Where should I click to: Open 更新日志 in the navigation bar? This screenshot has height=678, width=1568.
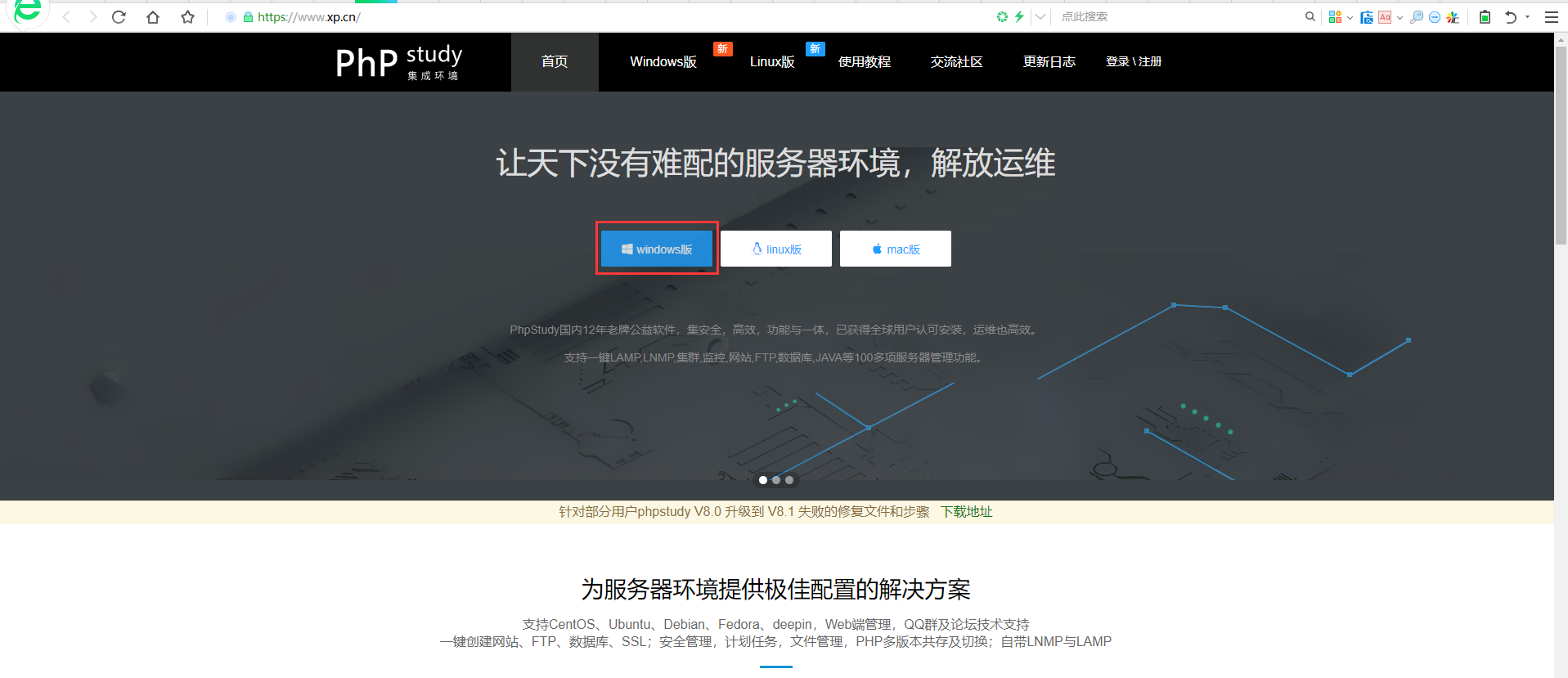coord(1049,62)
